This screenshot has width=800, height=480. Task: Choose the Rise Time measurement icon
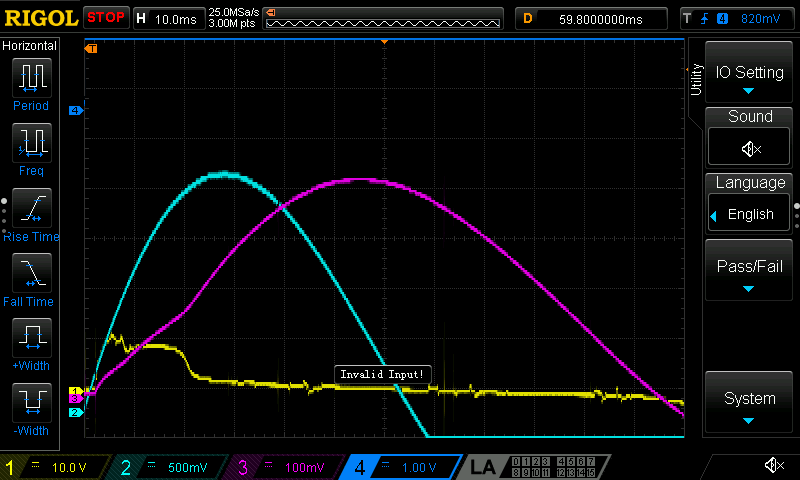(30, 208)
